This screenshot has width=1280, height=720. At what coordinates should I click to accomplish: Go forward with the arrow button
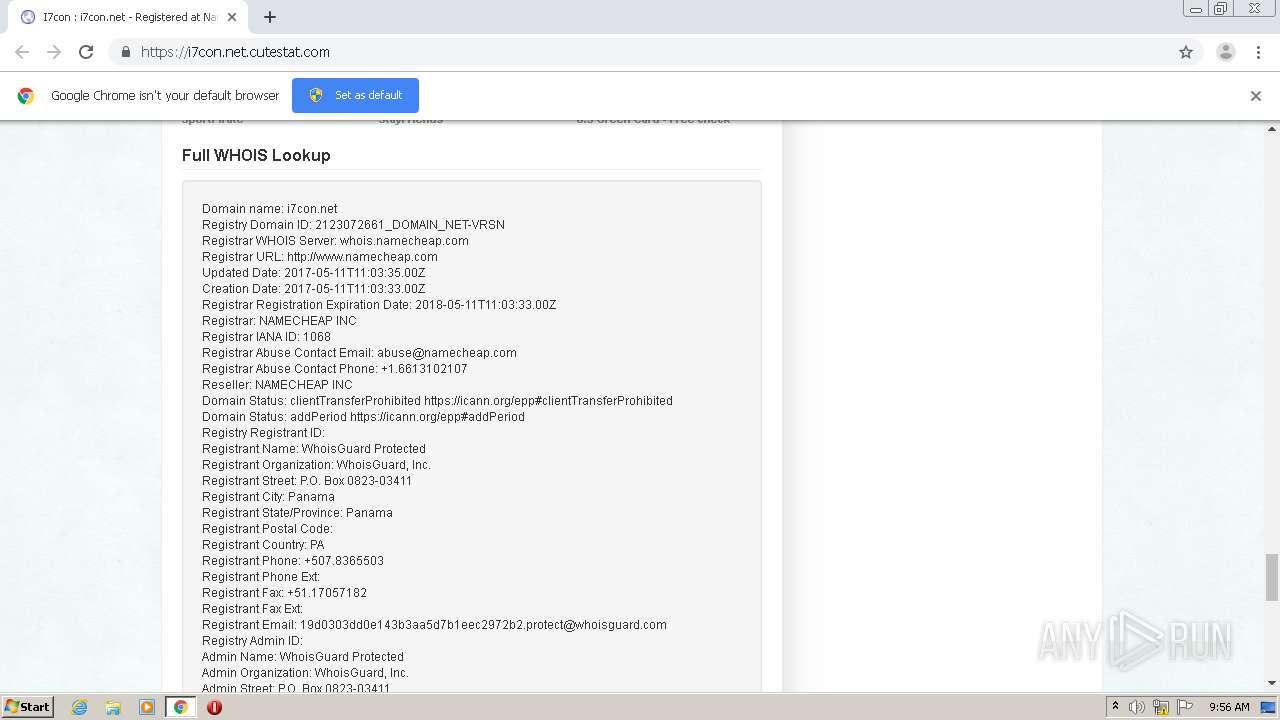tap(54, 52)
